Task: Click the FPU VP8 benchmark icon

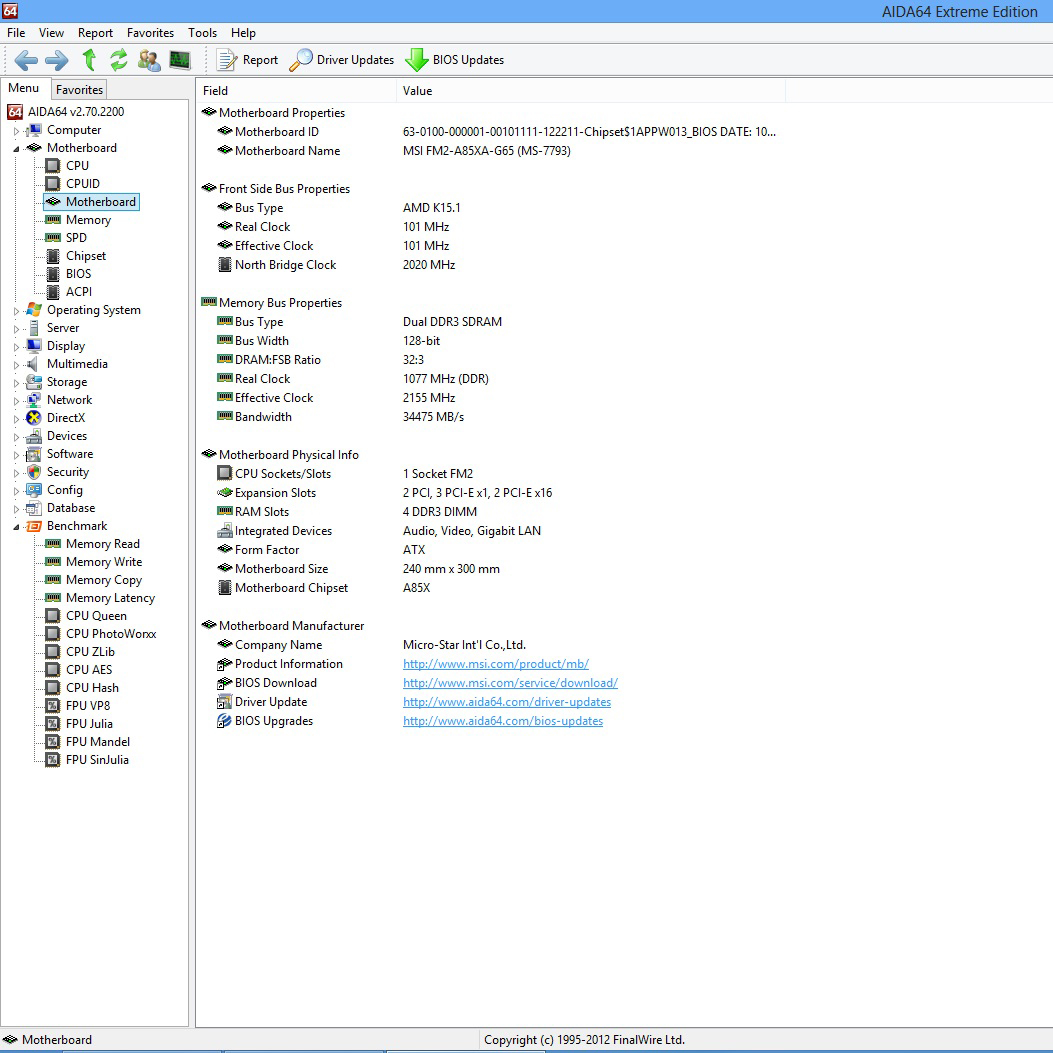Action: click(x=52, y=706)
